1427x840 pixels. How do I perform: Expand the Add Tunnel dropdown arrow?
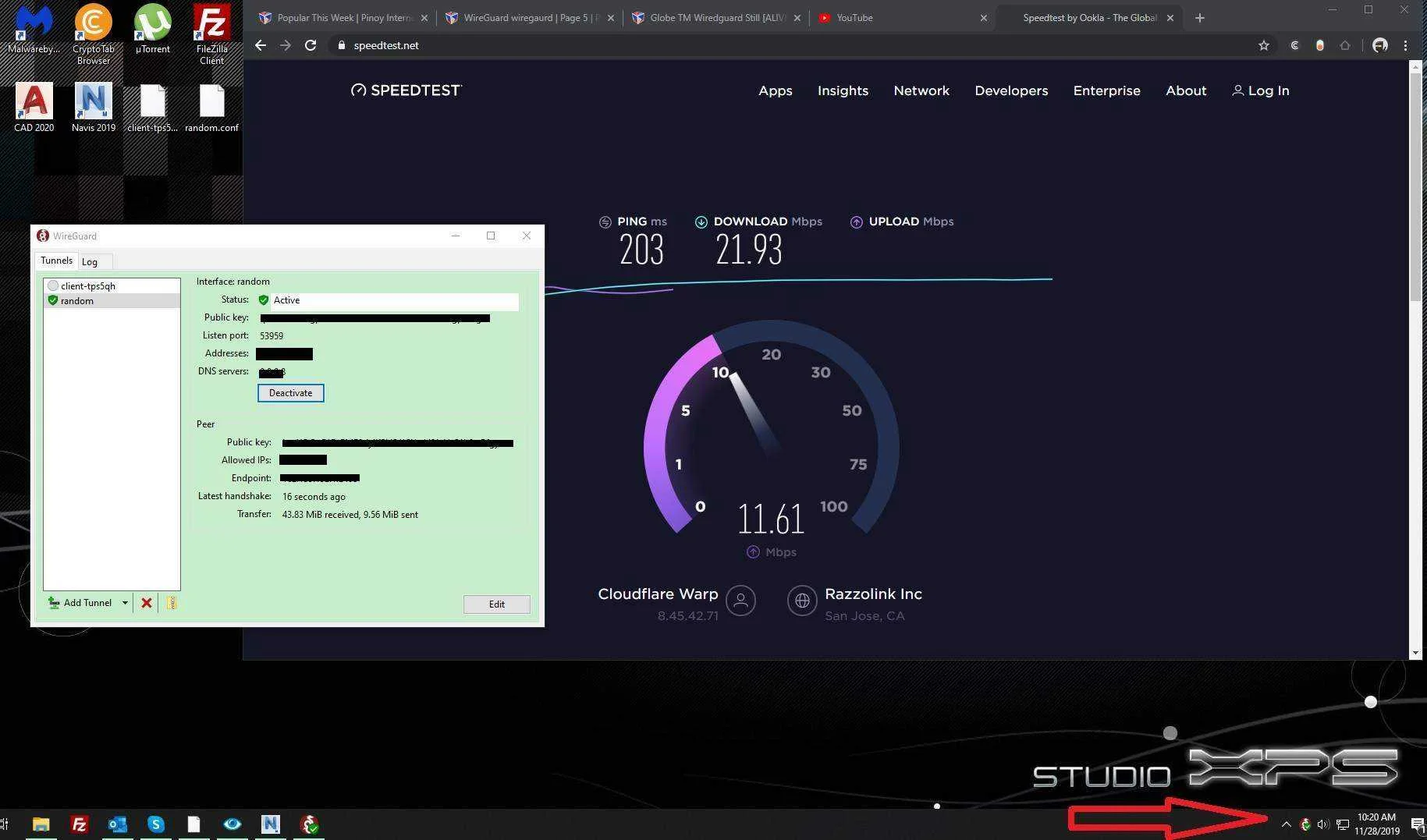click(125, 603)
